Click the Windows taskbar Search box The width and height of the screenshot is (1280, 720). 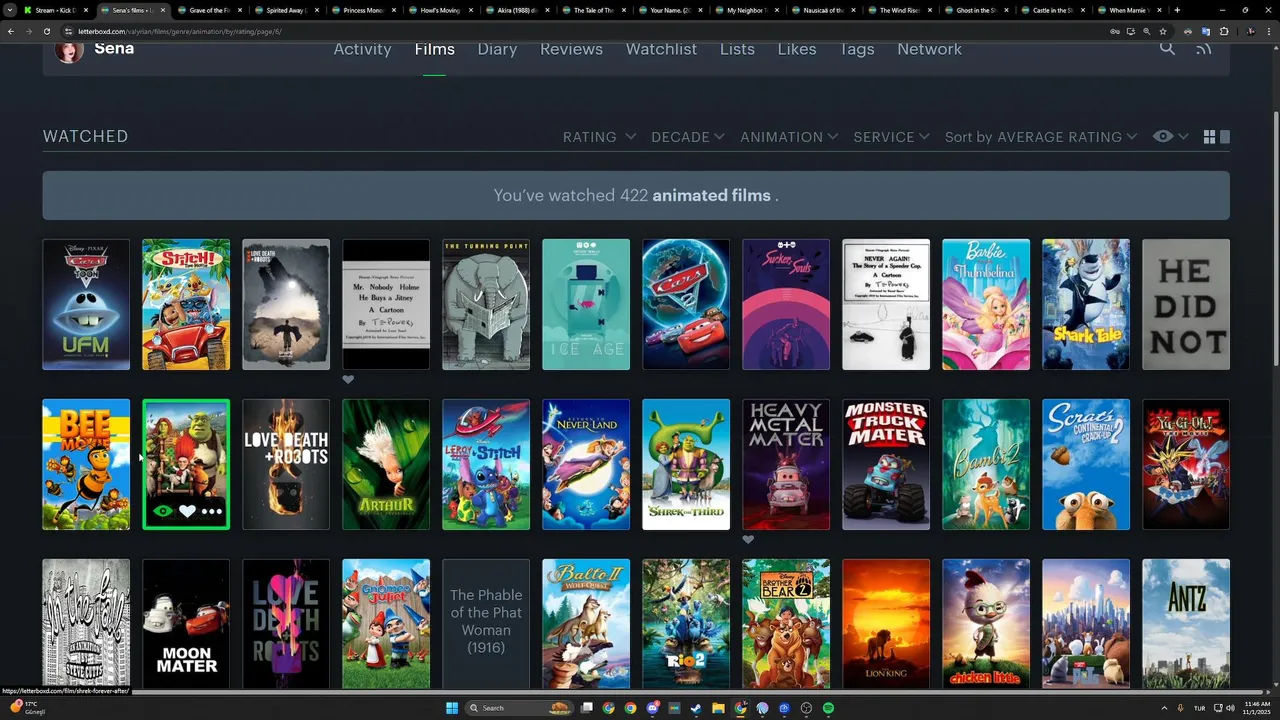point(520,708)
